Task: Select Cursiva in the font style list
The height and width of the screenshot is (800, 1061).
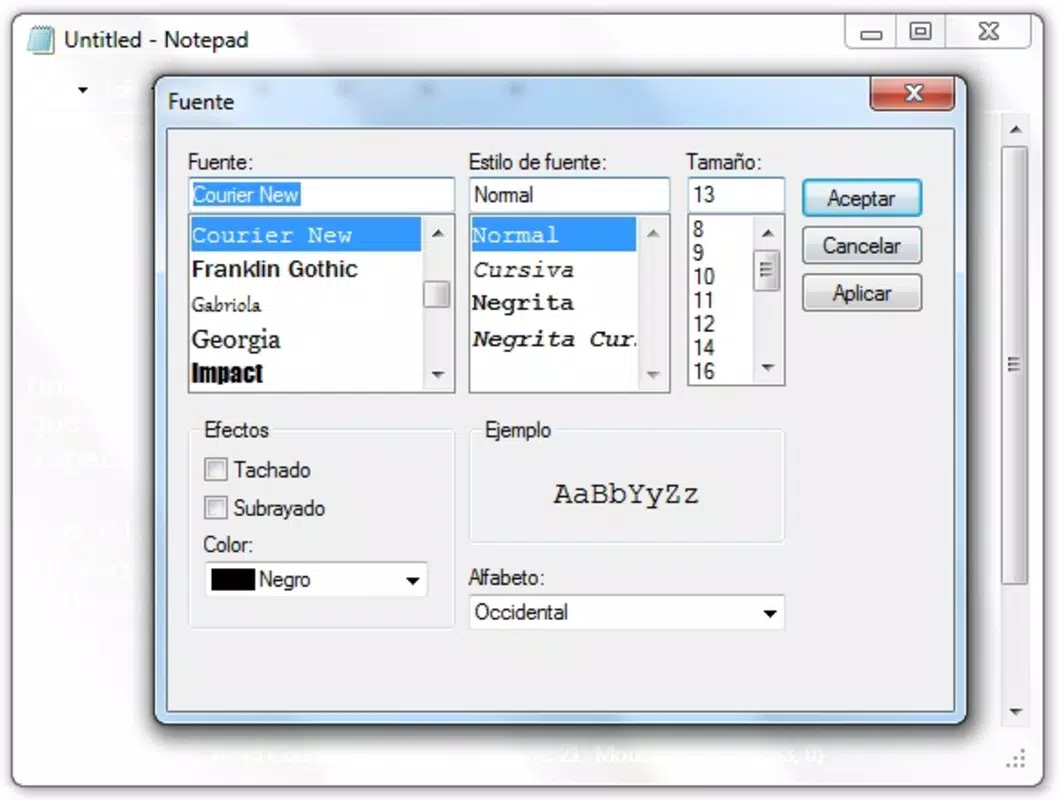Action: click(554, 269)
